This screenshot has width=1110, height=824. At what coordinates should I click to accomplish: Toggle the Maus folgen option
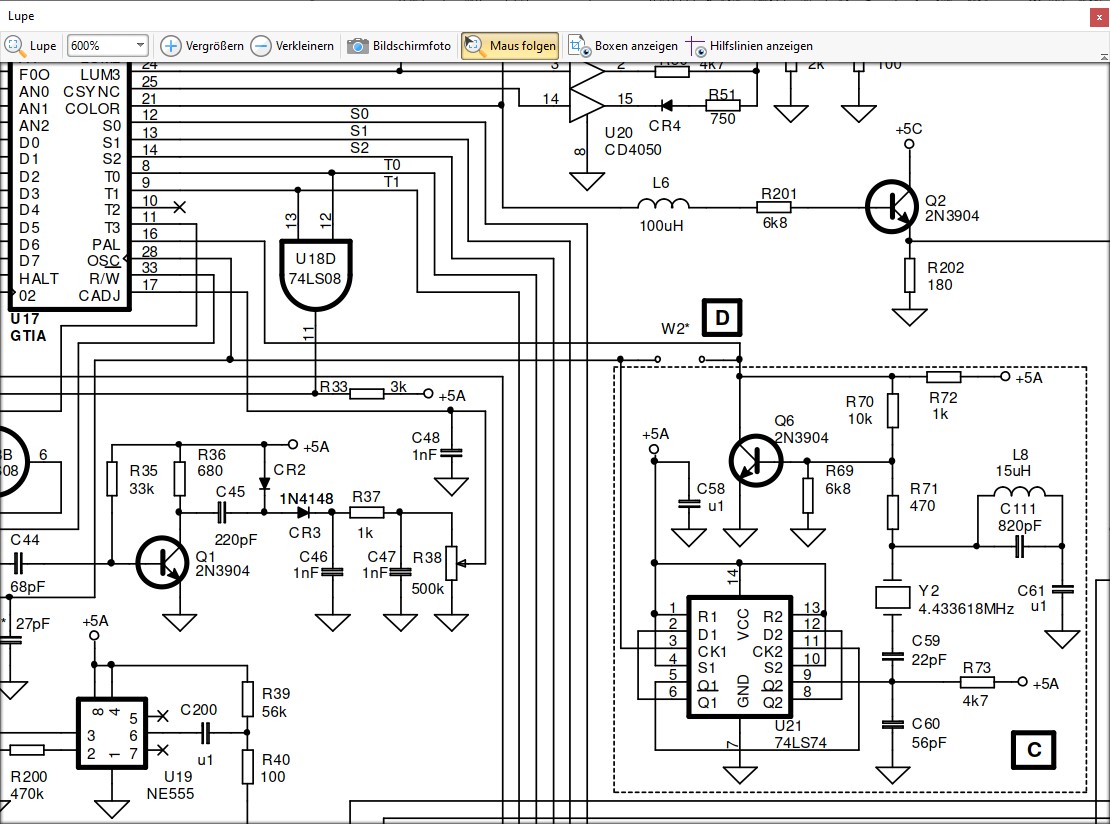pos(510,46)
